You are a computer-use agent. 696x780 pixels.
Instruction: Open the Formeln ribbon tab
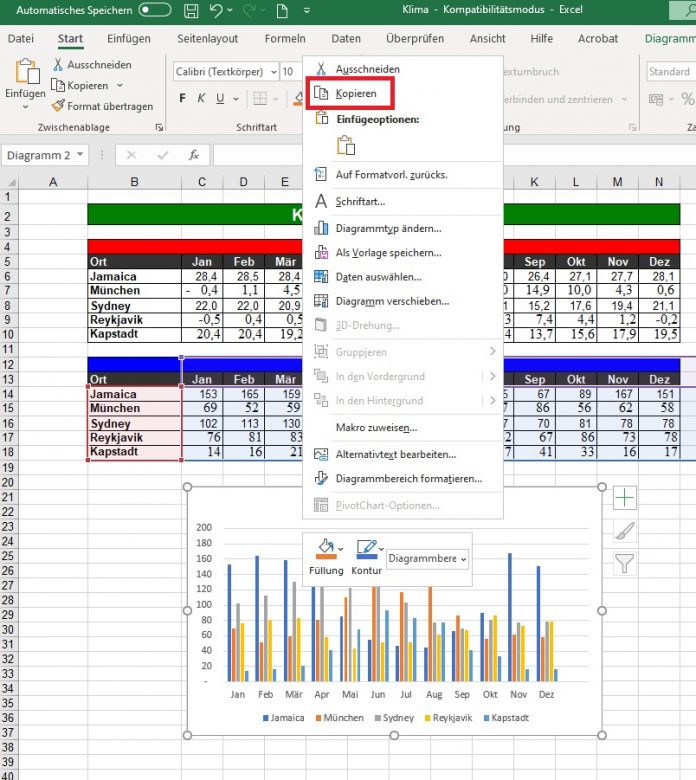pyautogui.click(x=285, y=38)
